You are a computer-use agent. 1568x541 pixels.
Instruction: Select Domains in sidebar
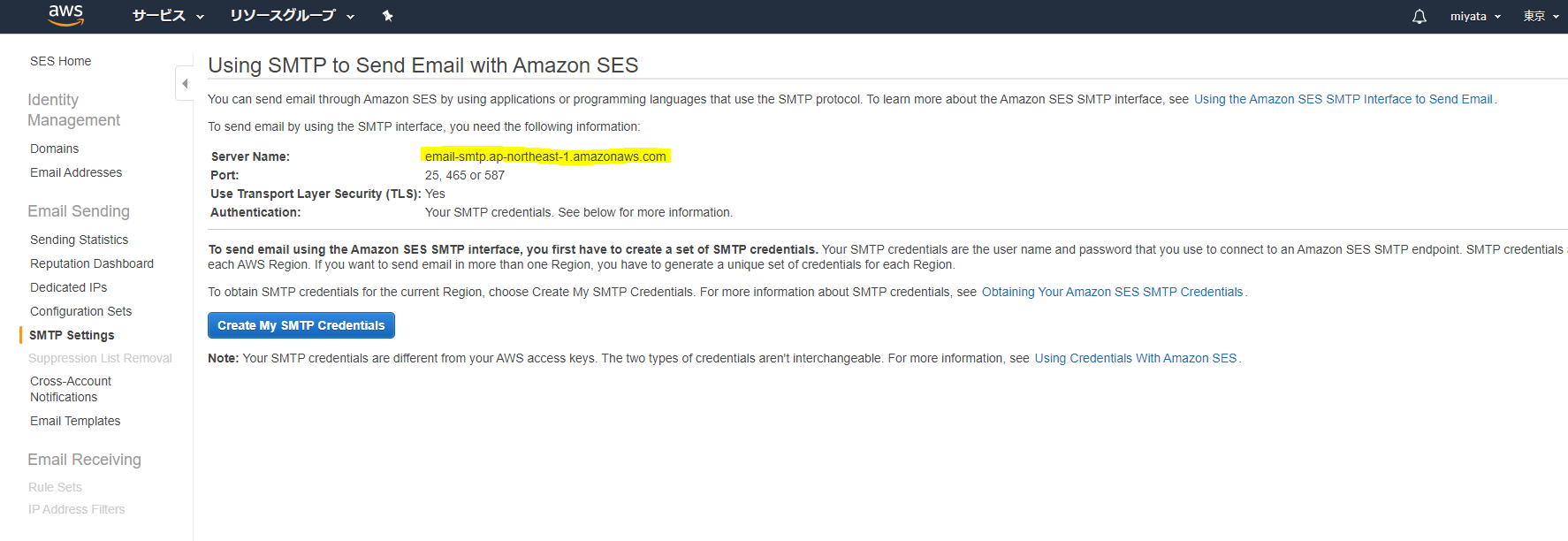click(x=54, y=149)
